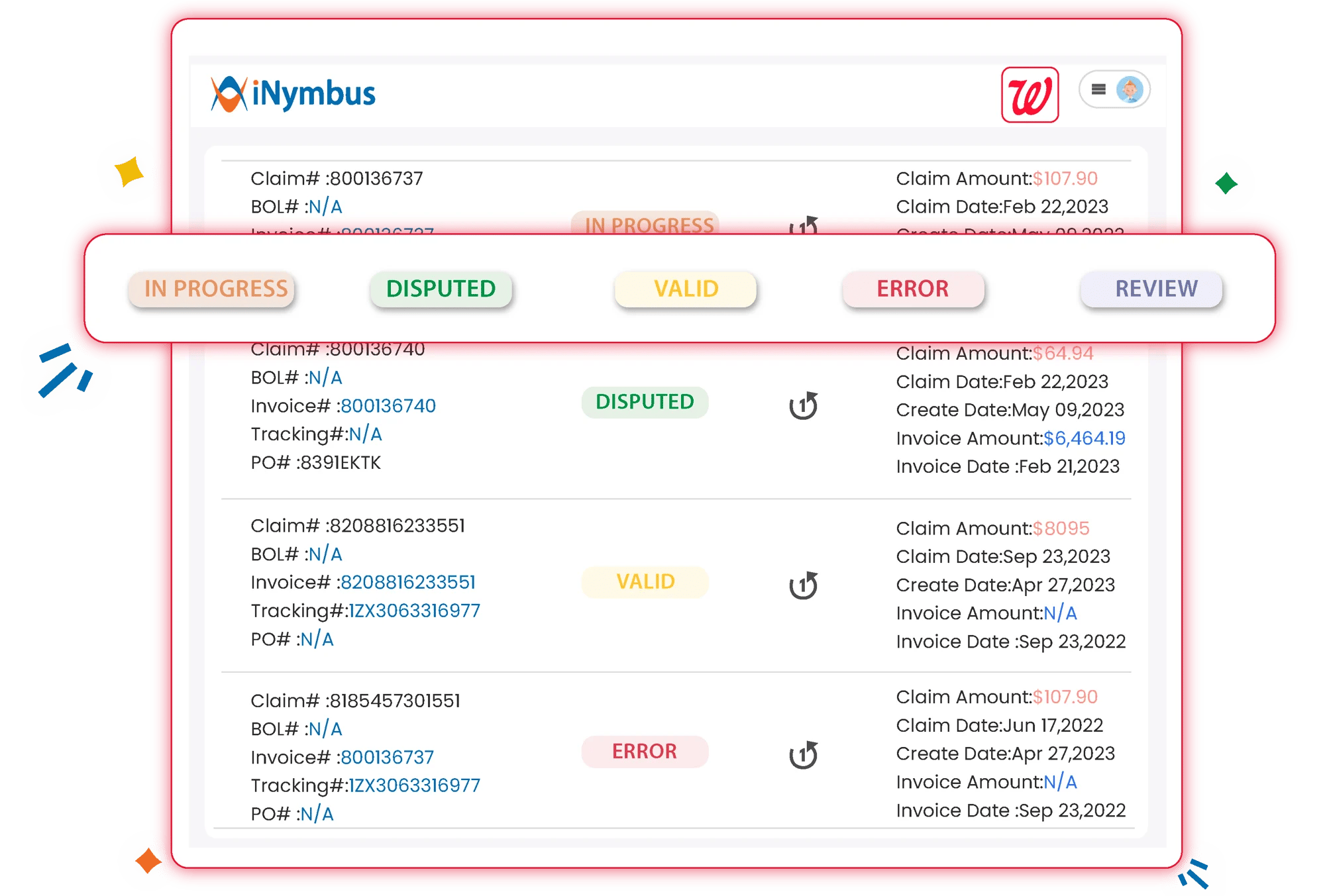Click PO# N/A in claim 8208816233551
The image size is (1325, 896).
[x=317, y=639]
